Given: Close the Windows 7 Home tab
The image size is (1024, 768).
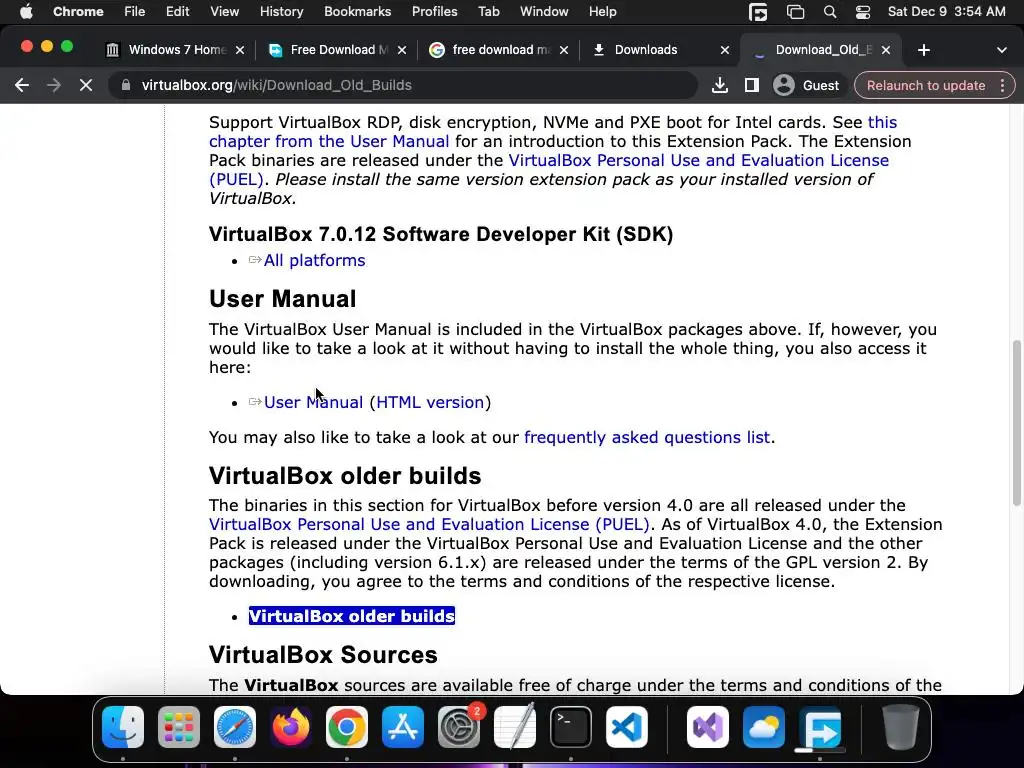Looking at the screenshot, I should tap(240, 50).
